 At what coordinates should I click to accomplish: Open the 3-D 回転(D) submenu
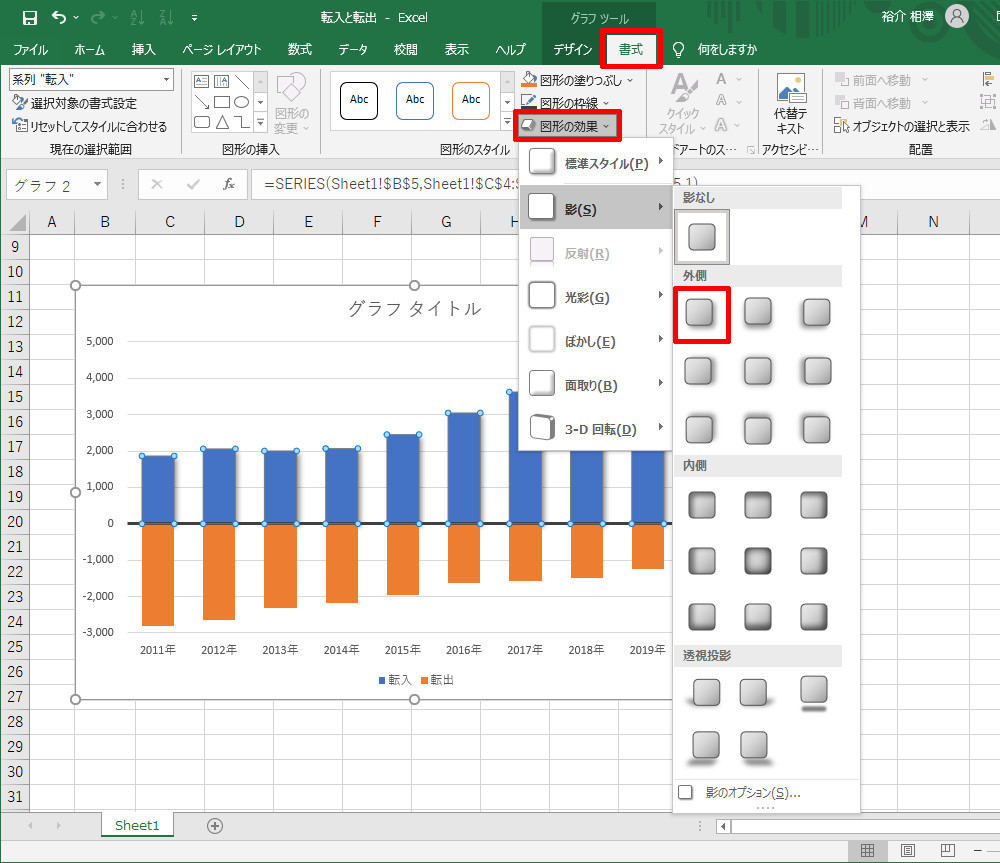(x=596, y=429)
